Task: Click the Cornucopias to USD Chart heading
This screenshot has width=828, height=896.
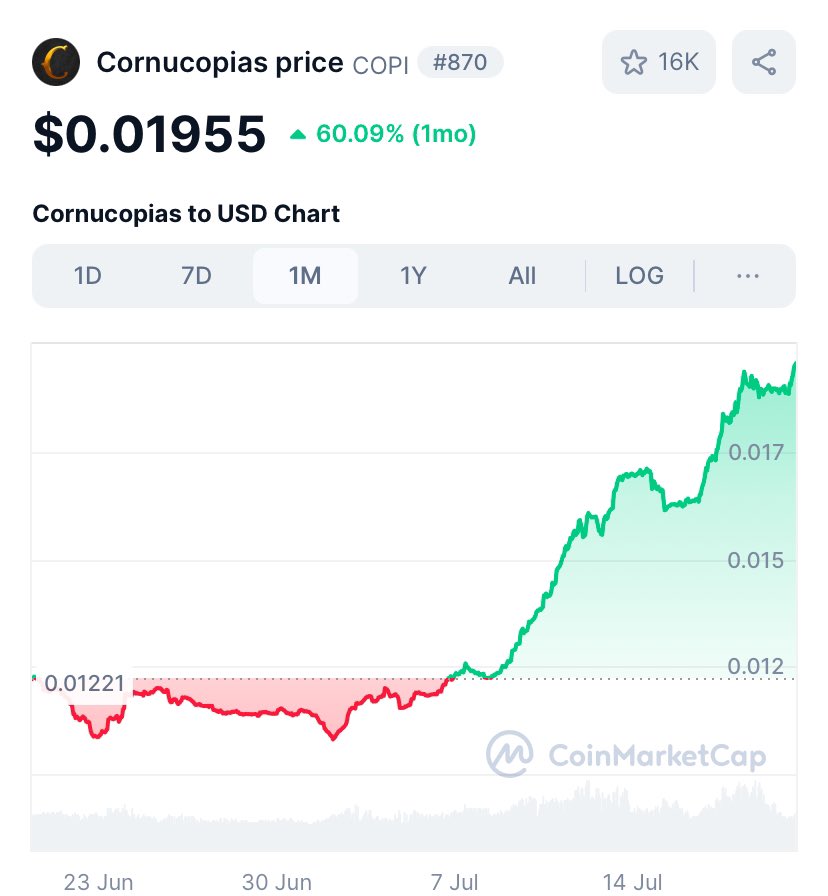Action: point(186,214)
